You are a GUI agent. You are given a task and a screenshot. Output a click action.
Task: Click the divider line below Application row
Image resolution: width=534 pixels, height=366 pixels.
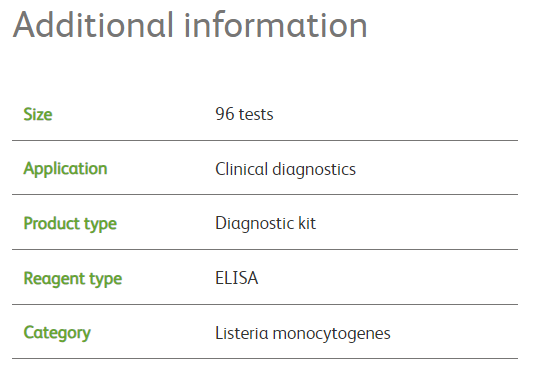click(x=265, y=195)
